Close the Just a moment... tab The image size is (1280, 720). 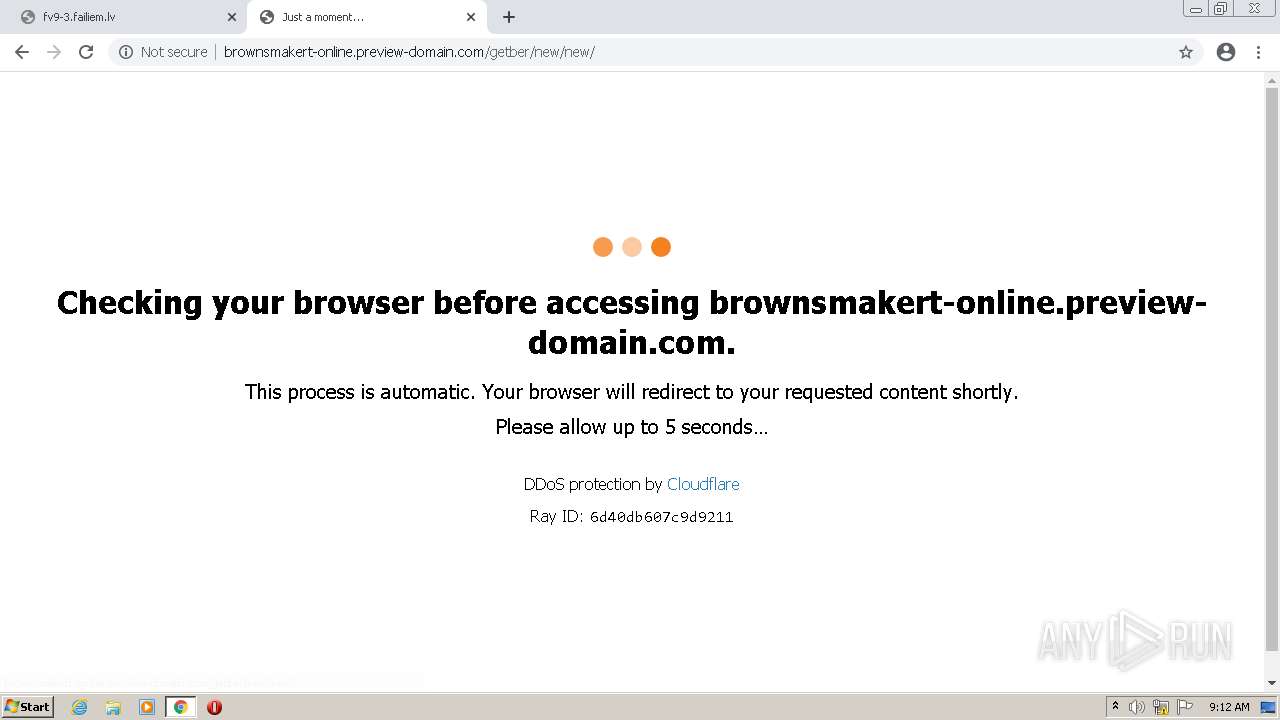[471, 17]
